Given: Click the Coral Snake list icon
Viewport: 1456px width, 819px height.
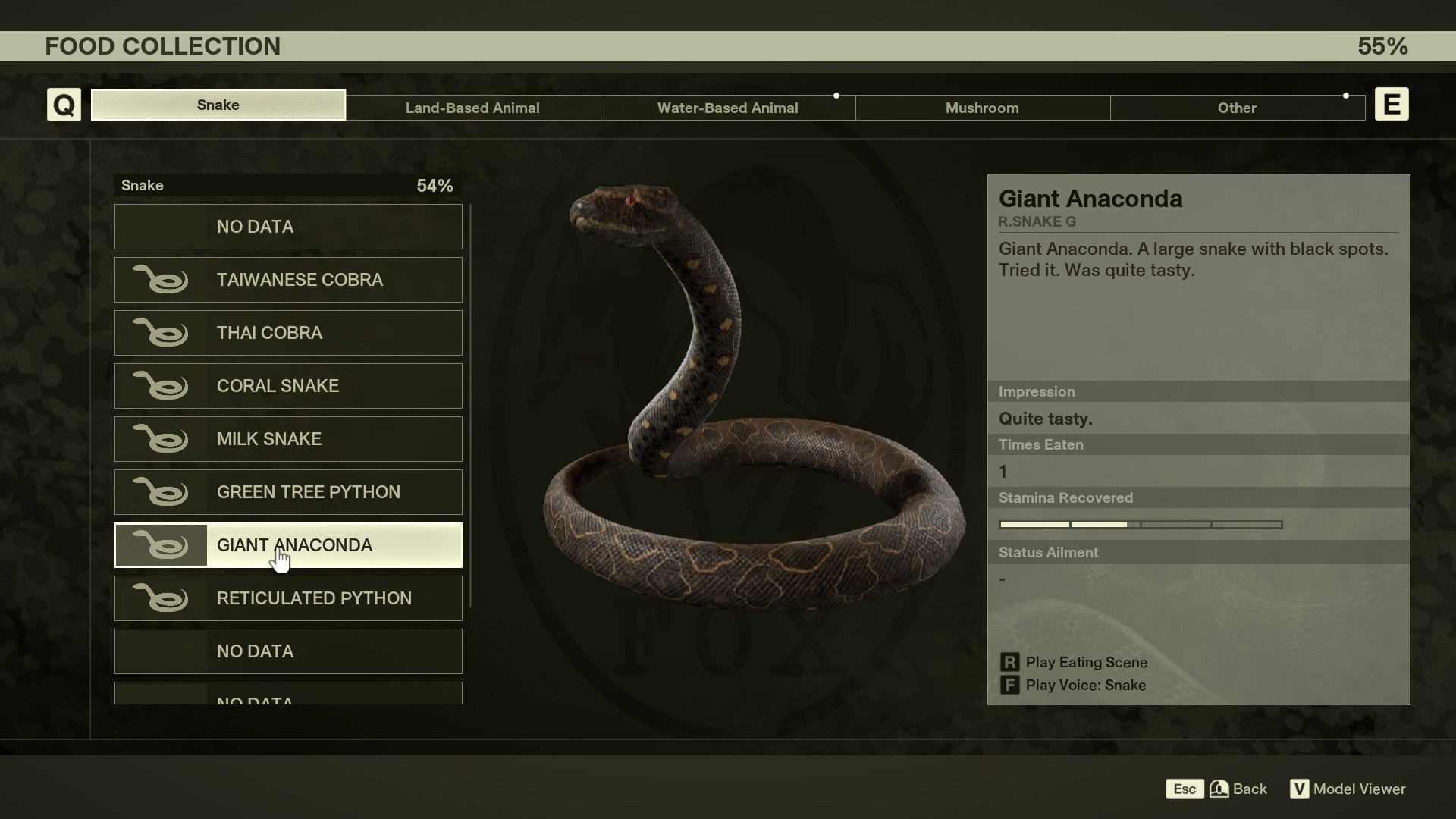Looking at the screenshot, I should click(x=161, y=386).
